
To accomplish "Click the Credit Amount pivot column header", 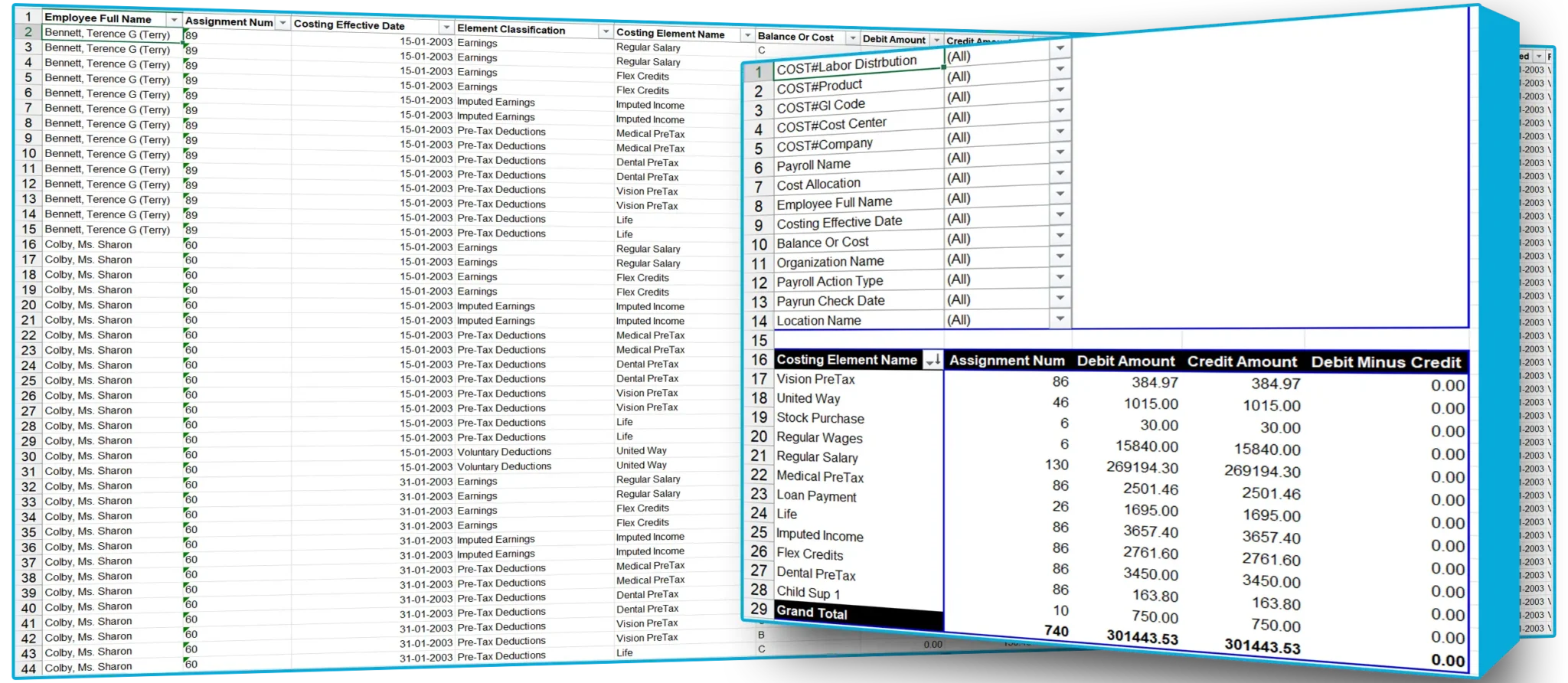I will point(1242,361).
